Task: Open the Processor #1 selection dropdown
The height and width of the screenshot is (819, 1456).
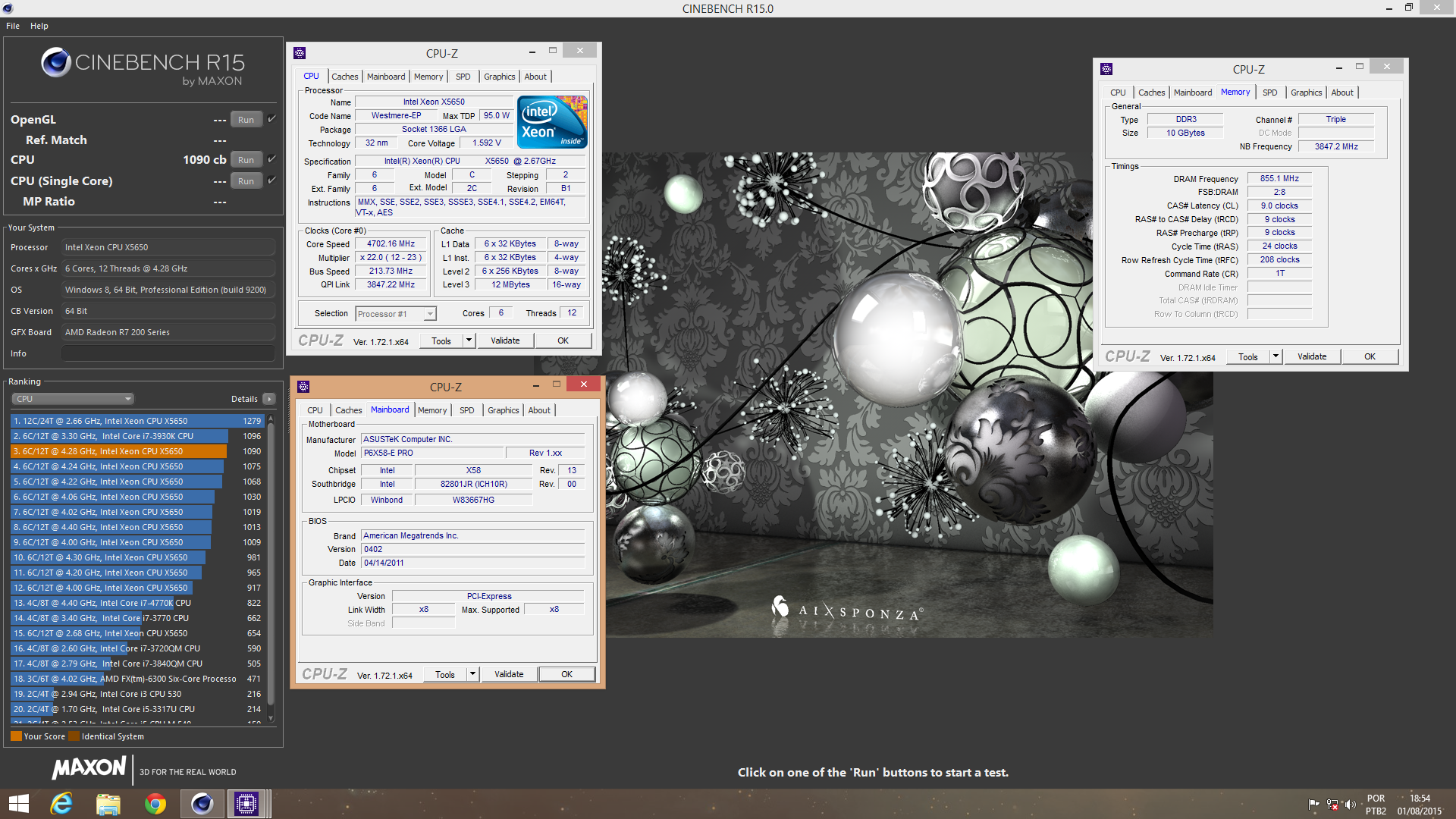Action: [x=396, y=314]
